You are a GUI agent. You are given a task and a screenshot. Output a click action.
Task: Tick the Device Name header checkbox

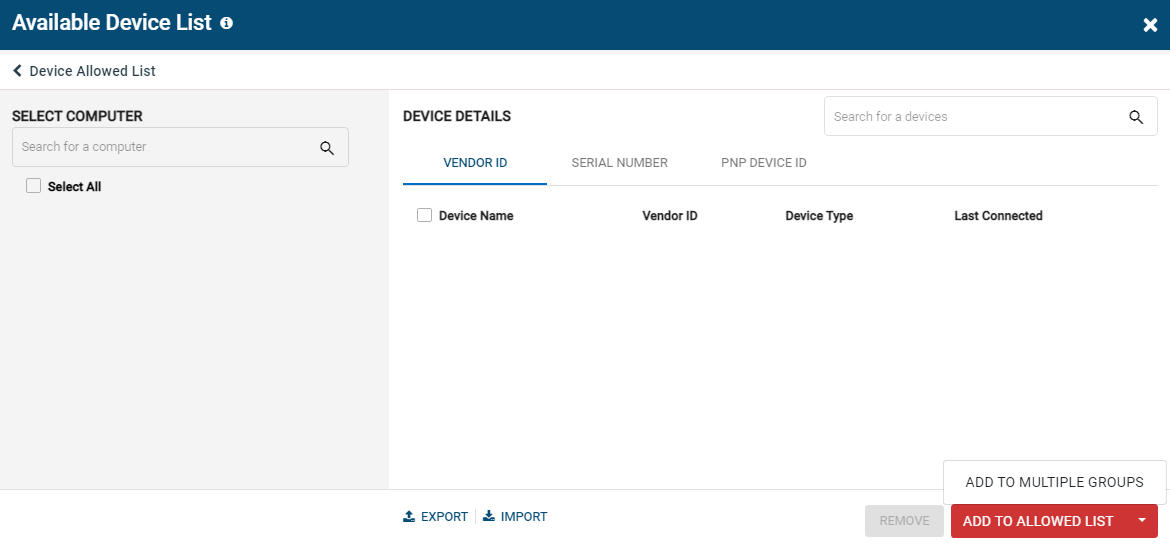(x=425, y=215)
